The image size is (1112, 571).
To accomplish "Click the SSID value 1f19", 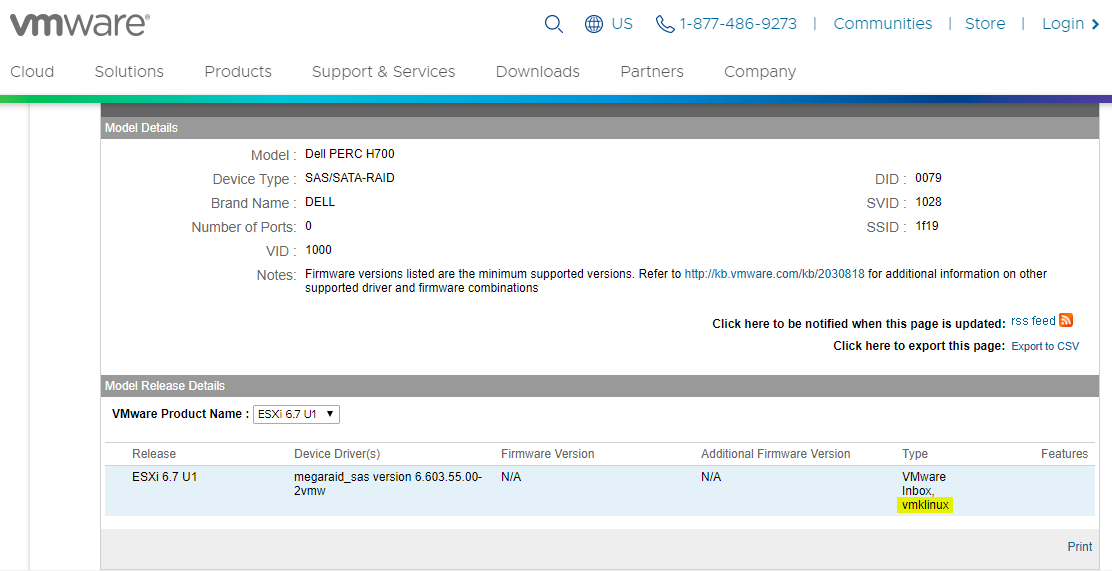I will pyautogui.click(x=927, y=226).
